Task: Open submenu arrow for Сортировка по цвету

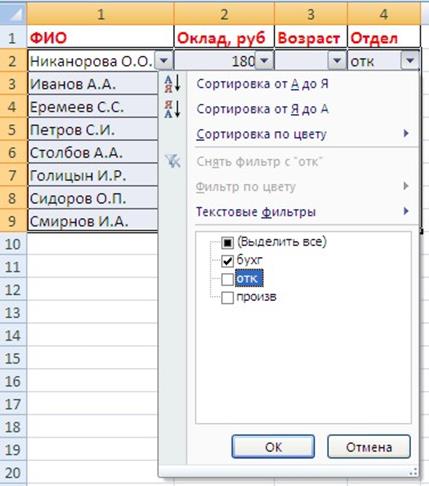Action: tap(406, 134)
